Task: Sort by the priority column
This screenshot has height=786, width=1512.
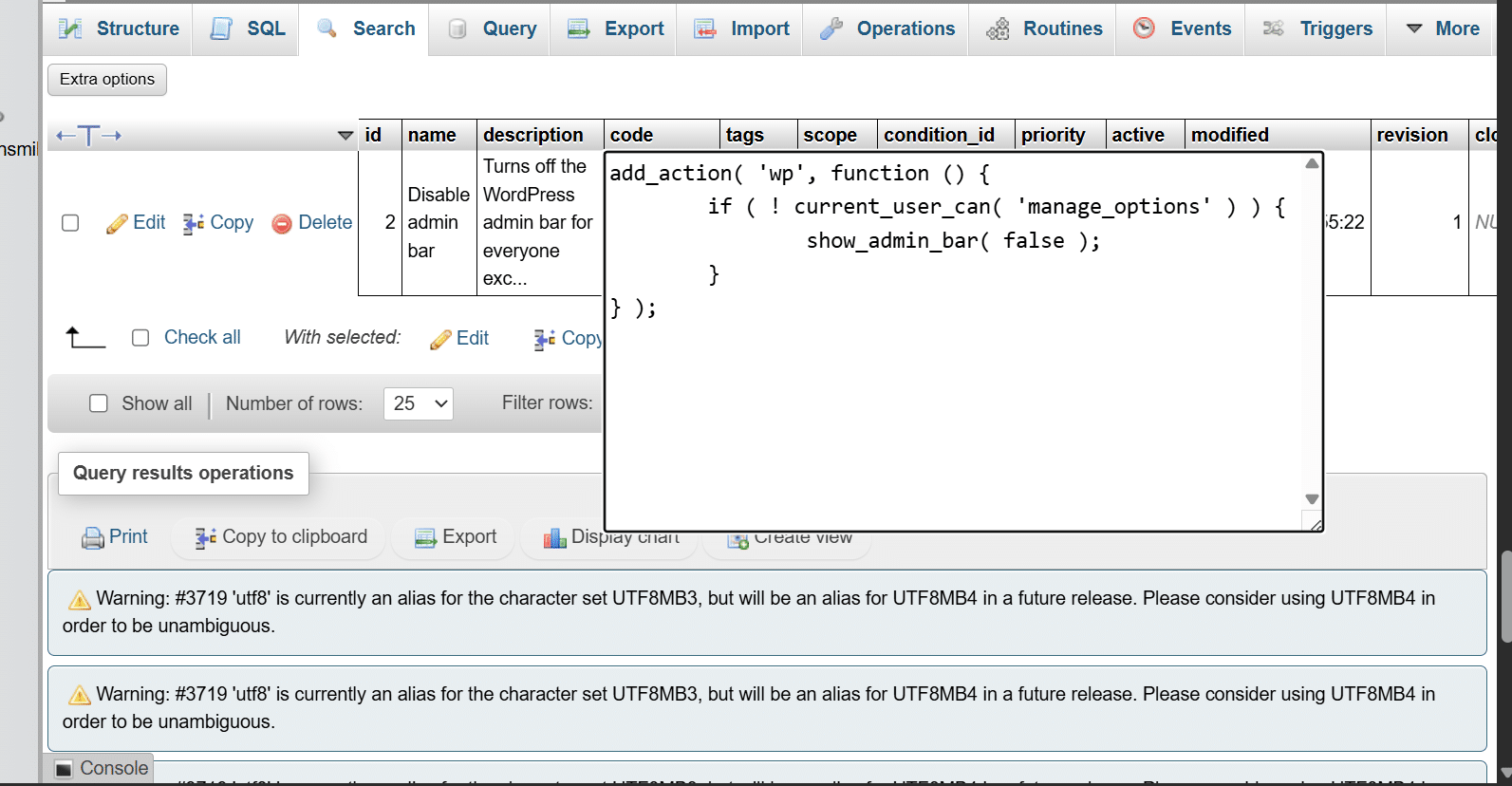Action: tap(1054, 135)
